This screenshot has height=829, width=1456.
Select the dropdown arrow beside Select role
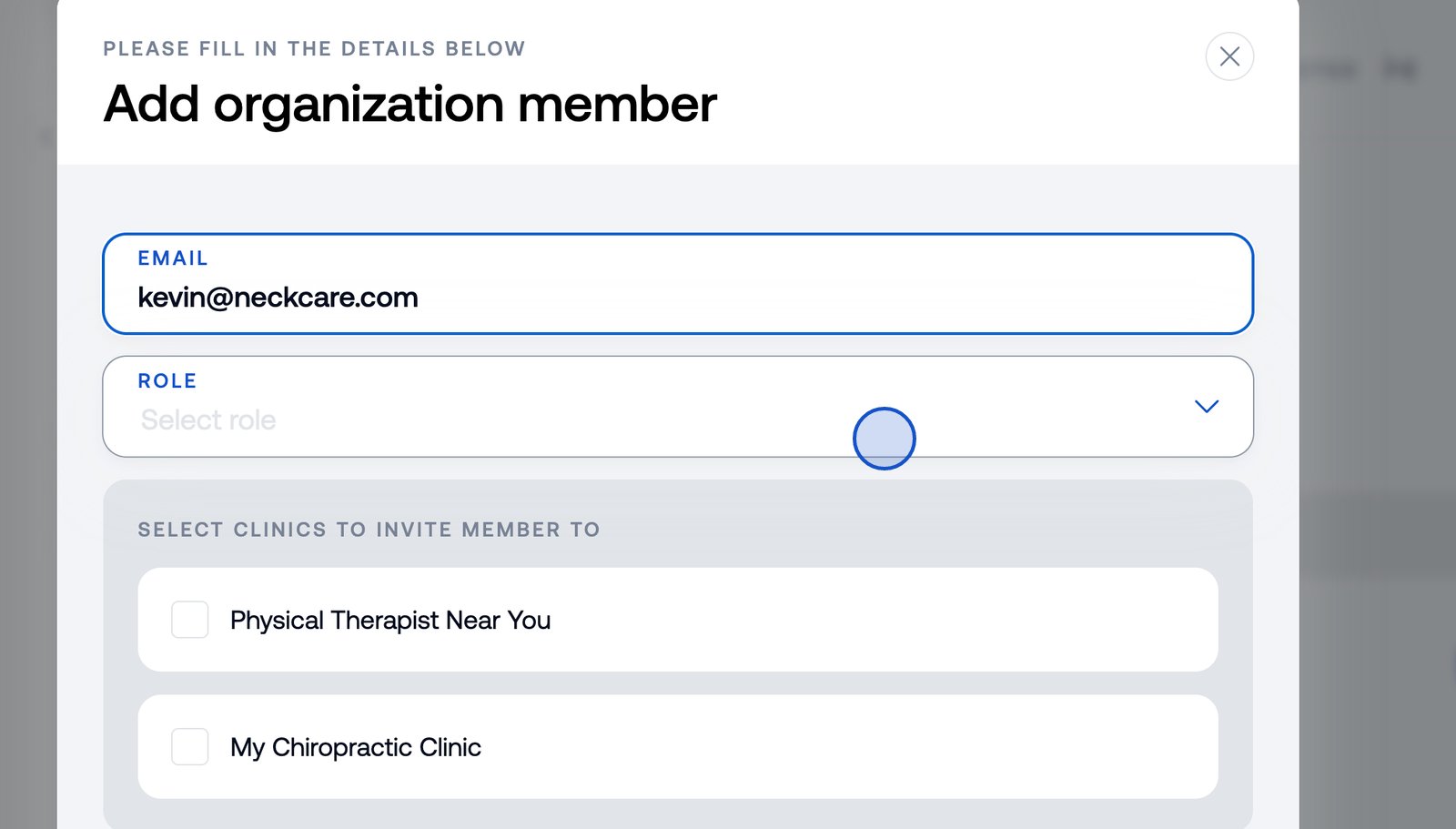point(1206,407)
